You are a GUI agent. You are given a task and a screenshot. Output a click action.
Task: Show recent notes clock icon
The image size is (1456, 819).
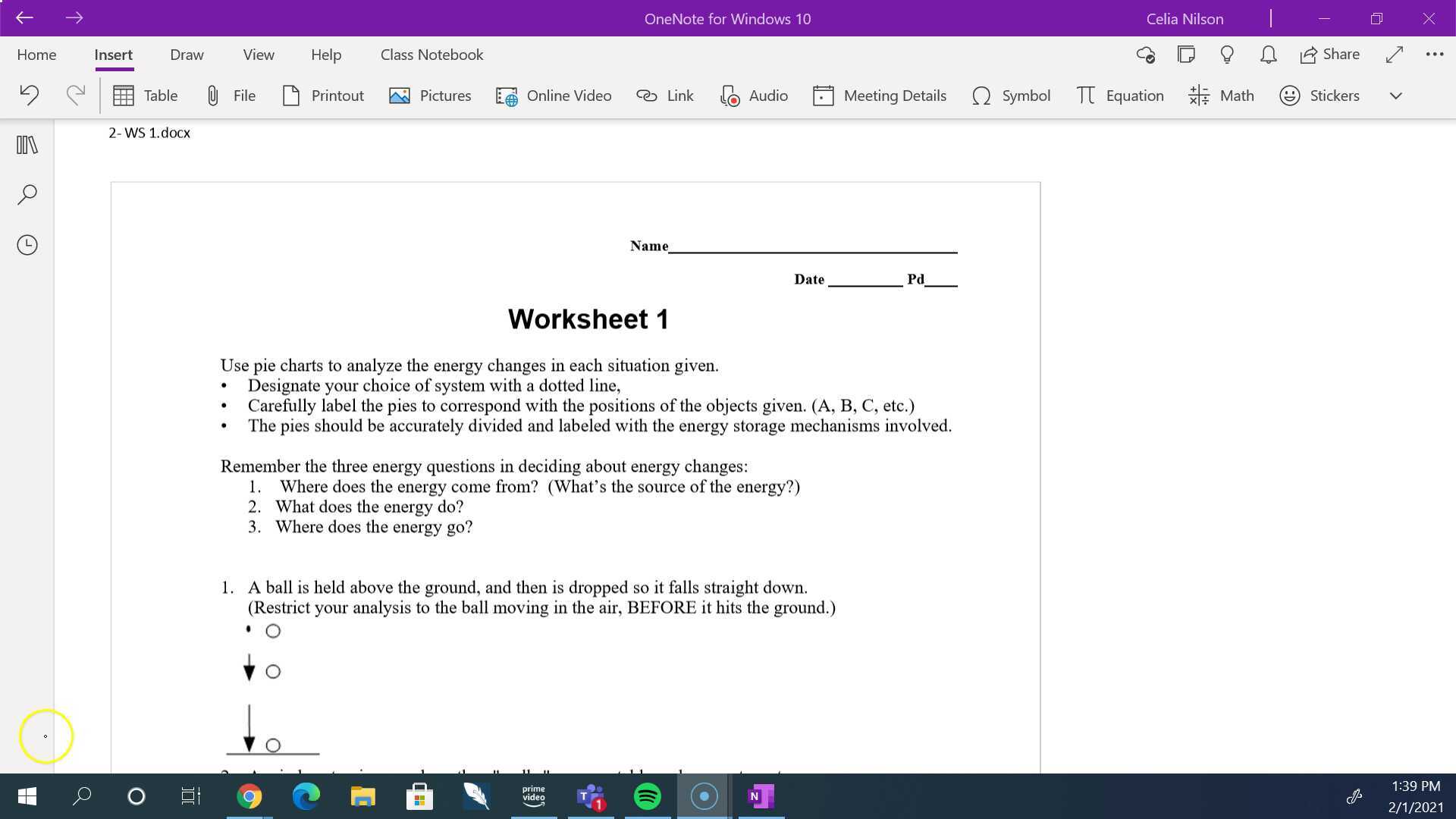click(x=27, y=245)
